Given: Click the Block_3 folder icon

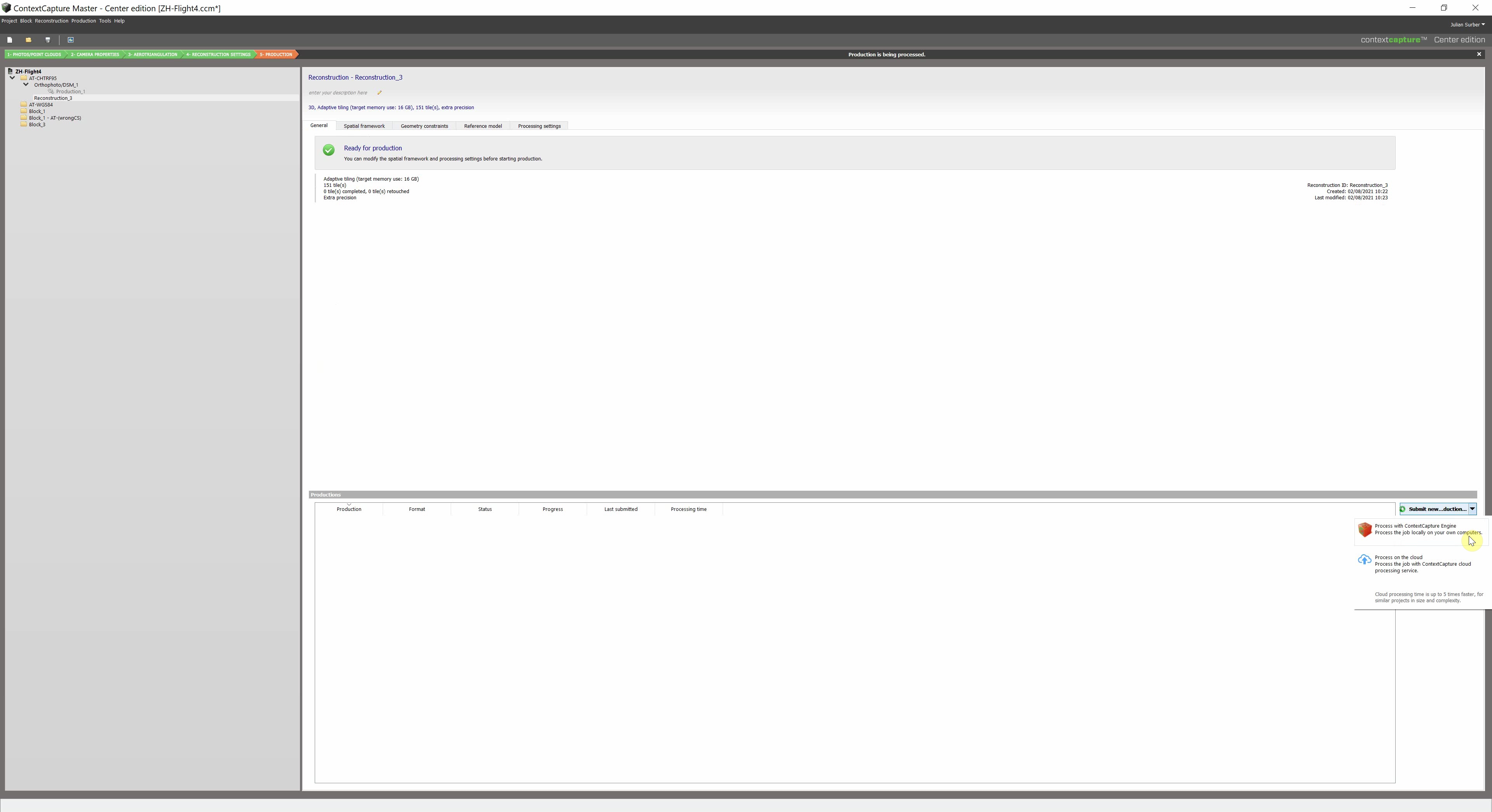Looking at the screenshot, I should [x=24, y=125].
